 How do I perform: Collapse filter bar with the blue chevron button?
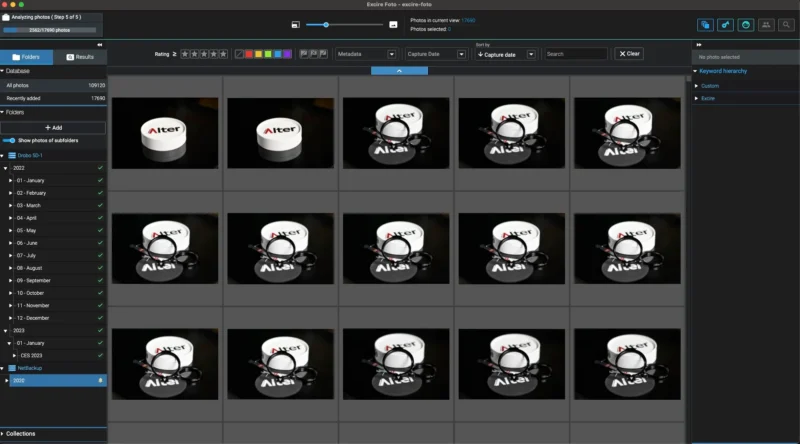(x=399, y=71)
